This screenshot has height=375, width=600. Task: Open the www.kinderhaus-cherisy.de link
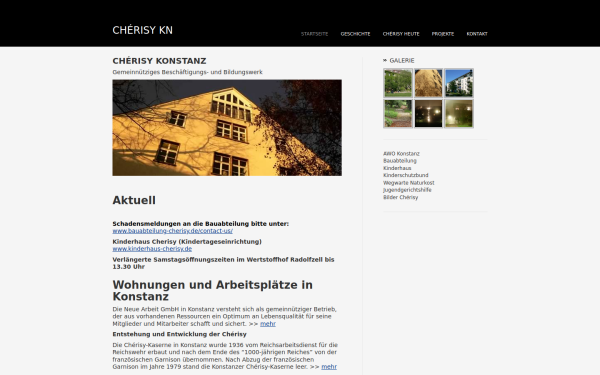tap(152, 249)
